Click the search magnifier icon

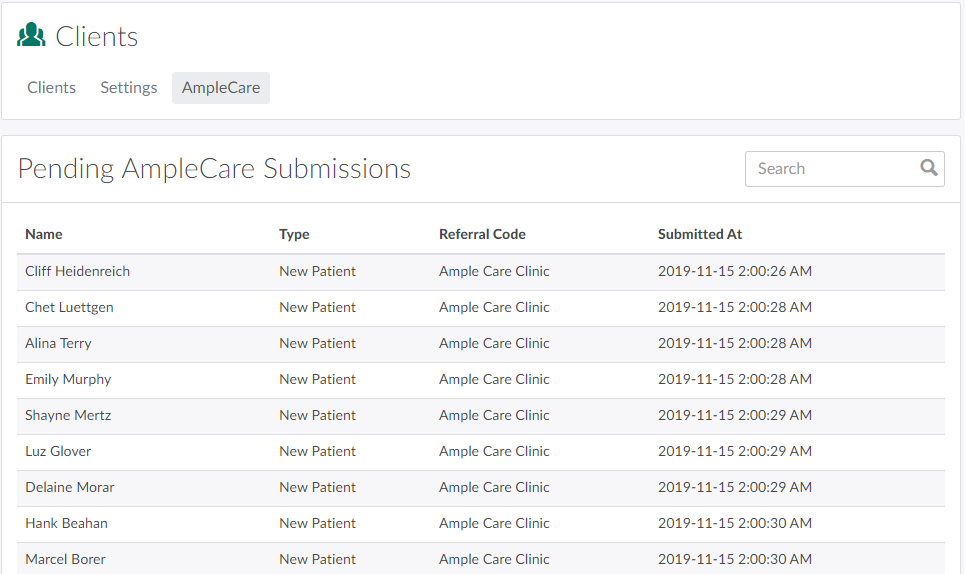(x=929, y=168)
